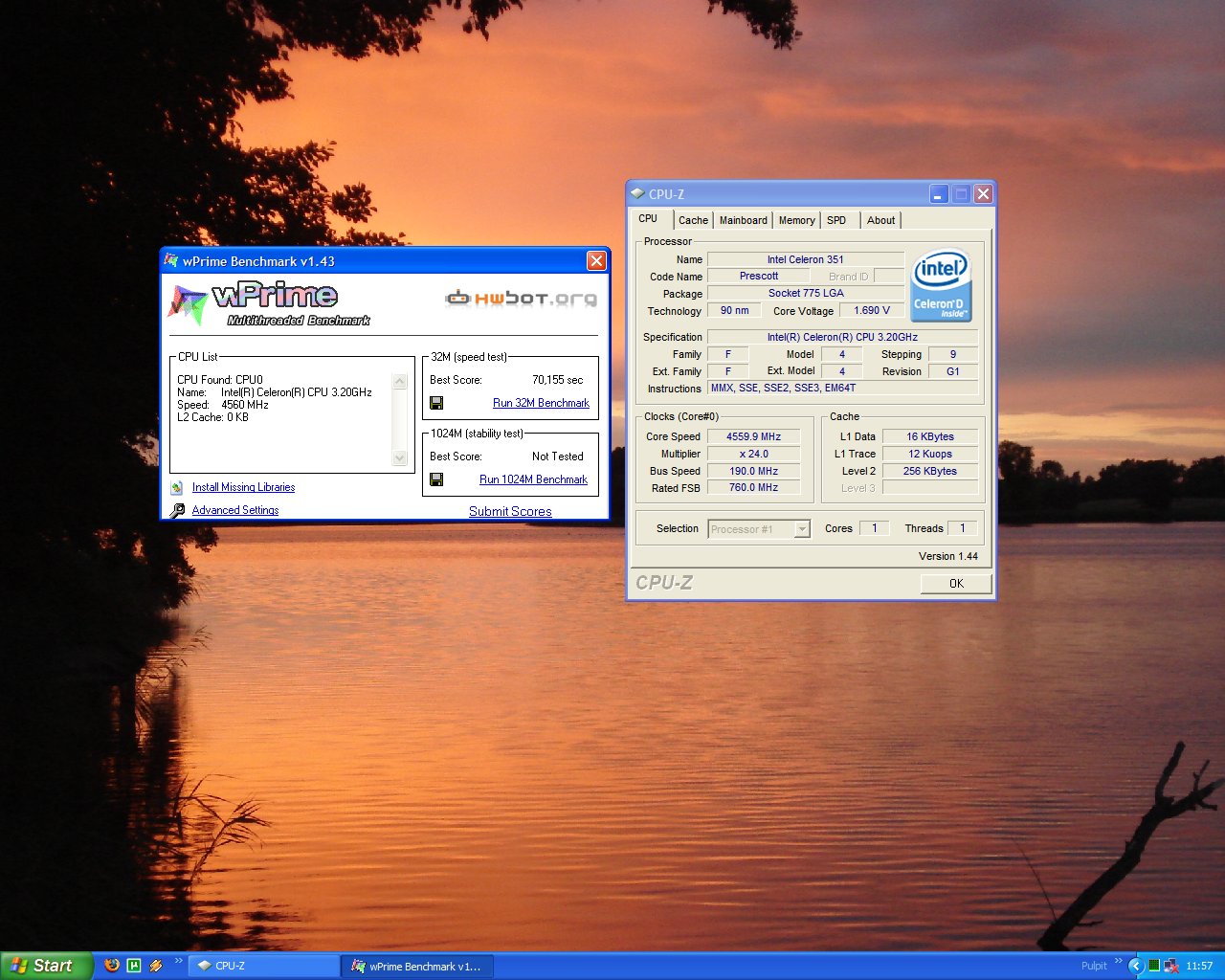Select the CPU tab in CPU-Z
1225x980 pixels.
(649, 218)
